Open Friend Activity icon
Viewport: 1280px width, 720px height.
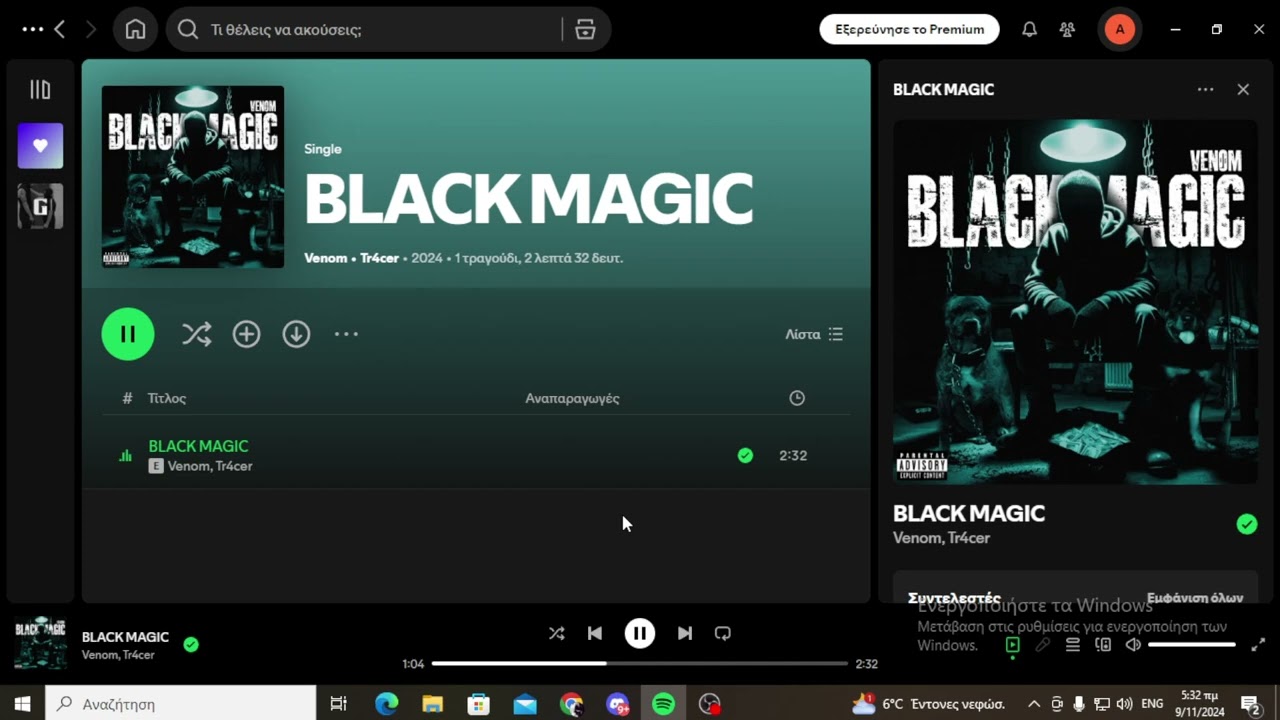tap(1068, 30)
